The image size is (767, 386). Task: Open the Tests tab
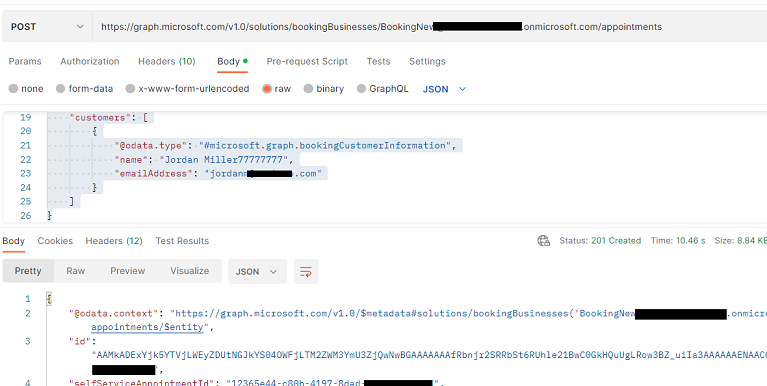378,62
